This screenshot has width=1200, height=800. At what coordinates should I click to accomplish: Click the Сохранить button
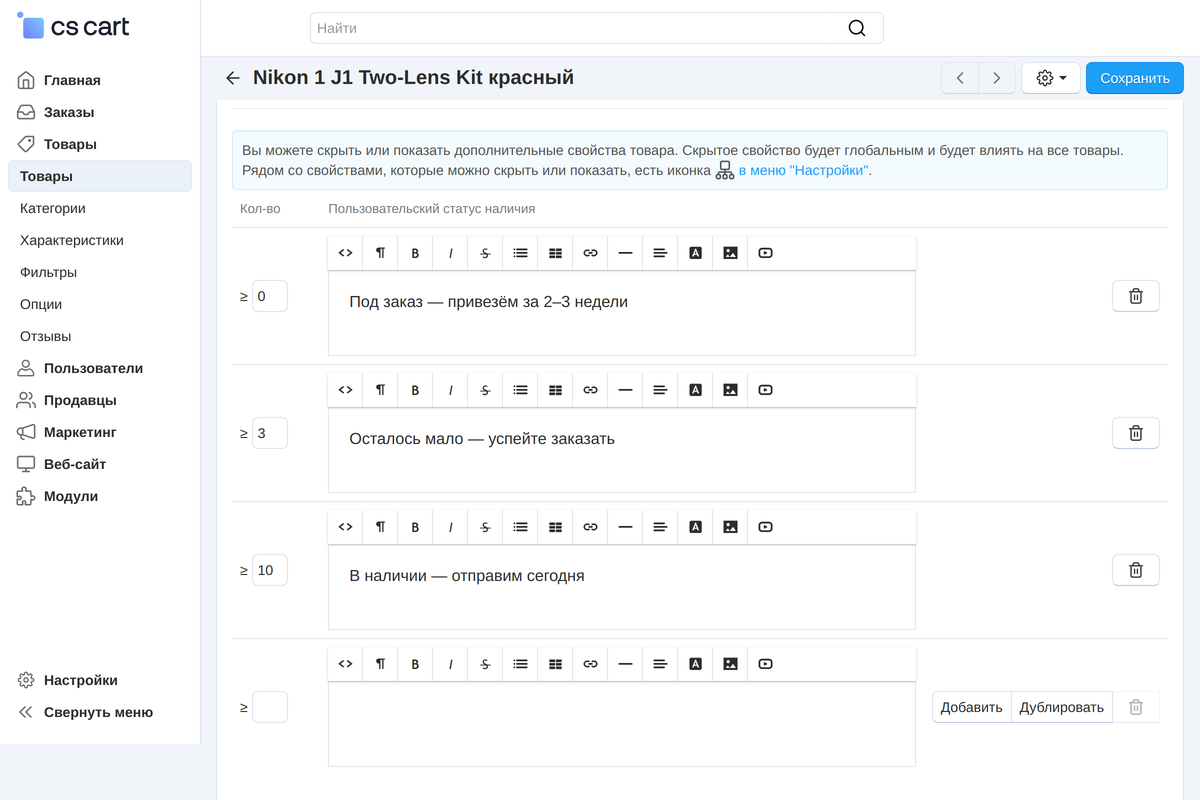click(1135, 78)
